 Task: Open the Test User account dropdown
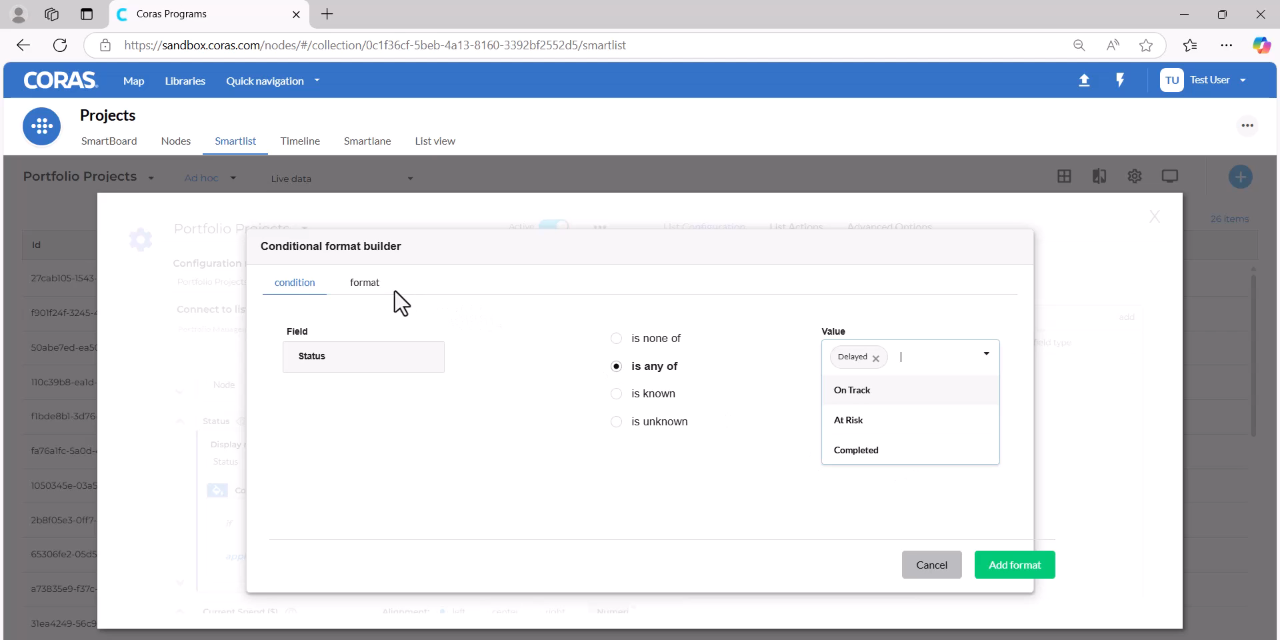1218,80
